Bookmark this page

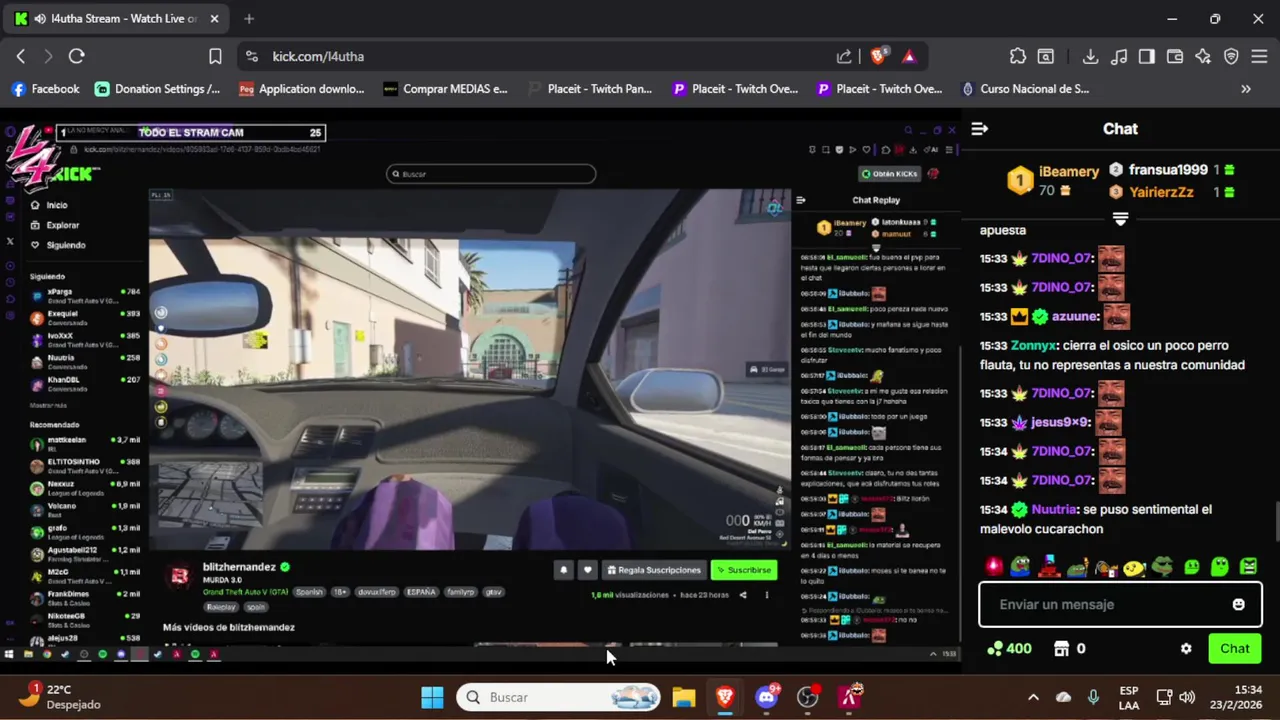pyautogui.click(x=215, y=57)
